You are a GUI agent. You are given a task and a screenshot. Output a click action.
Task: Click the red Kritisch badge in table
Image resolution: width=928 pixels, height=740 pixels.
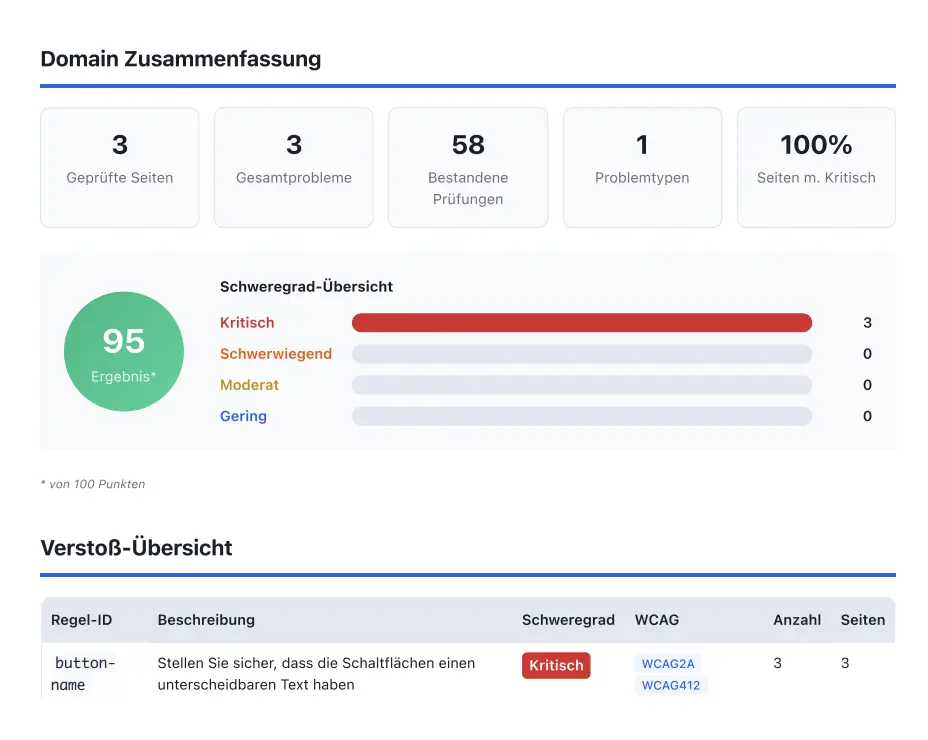[x=556, y=666]
